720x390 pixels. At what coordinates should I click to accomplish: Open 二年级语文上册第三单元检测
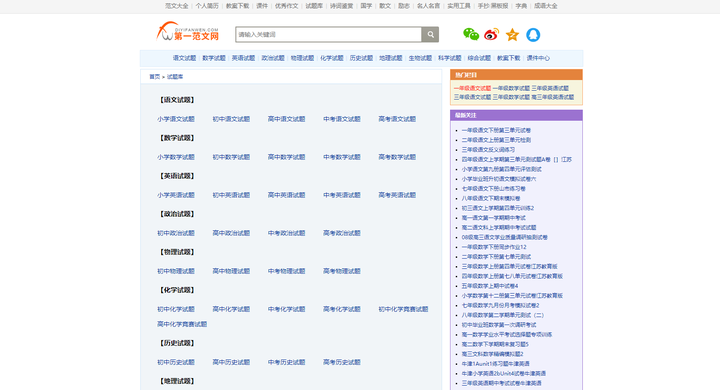(x=496, y=140)
